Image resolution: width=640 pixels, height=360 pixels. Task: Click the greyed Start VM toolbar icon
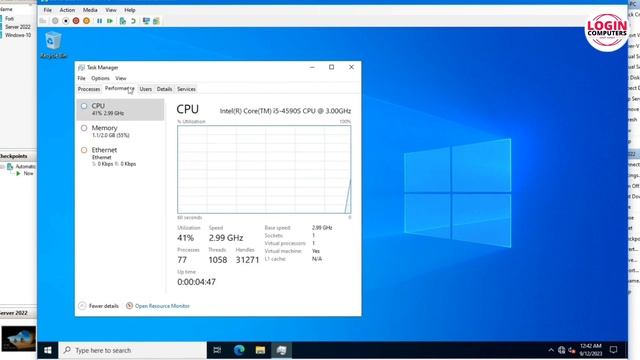point(55,21)
